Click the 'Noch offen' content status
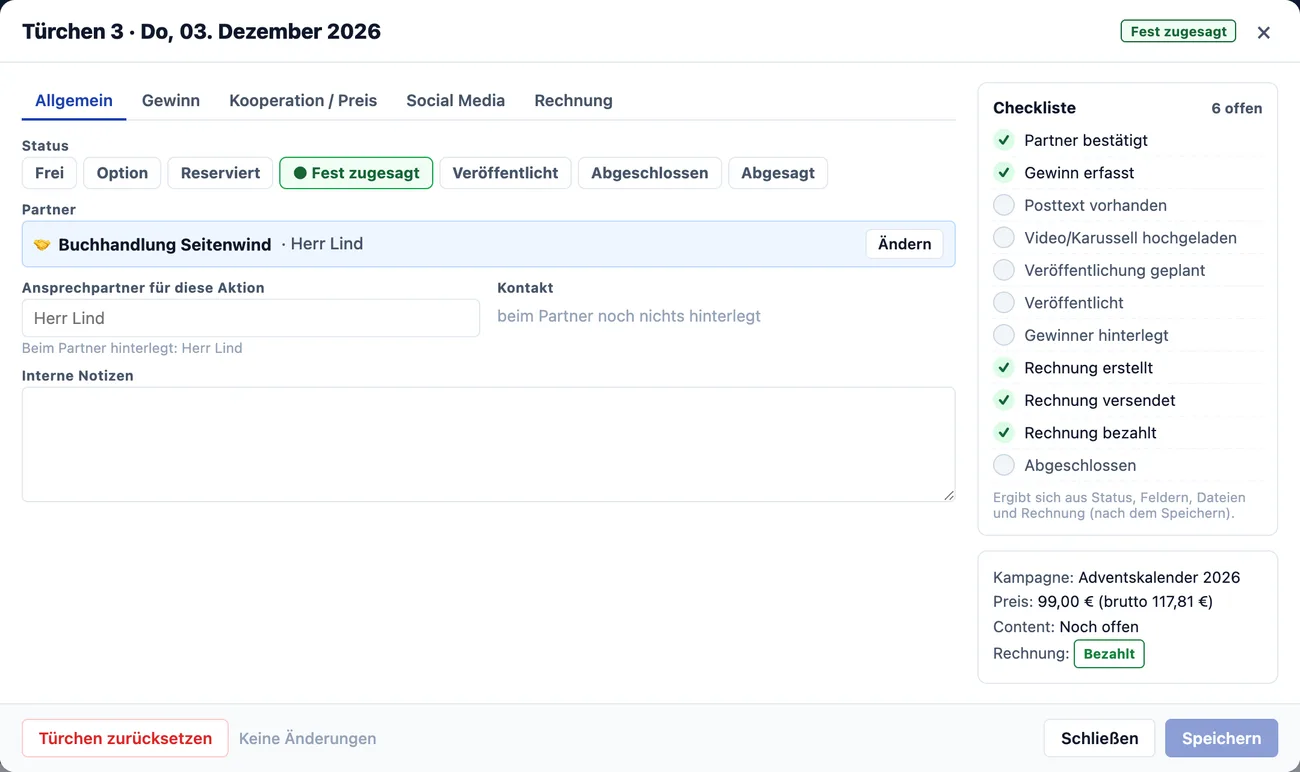Screen dimensions: 1300x772 [1099, 627]
